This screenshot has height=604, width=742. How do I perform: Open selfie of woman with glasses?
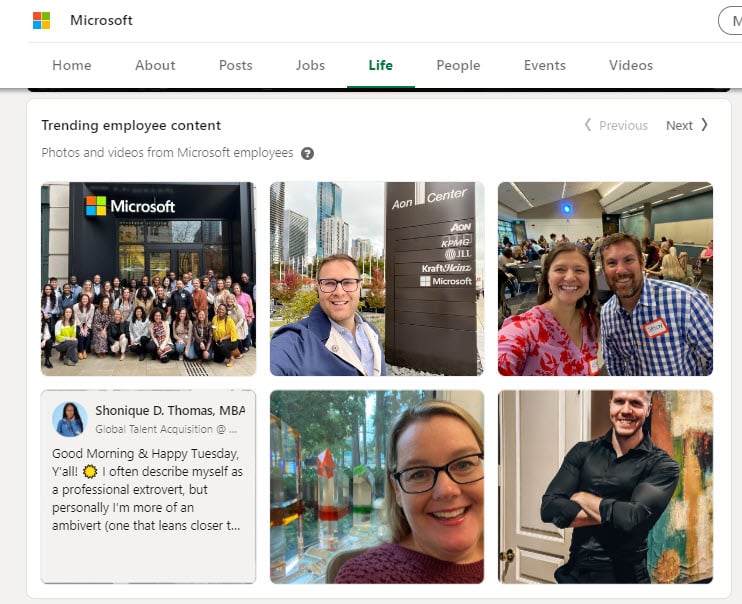pyautogui.click(x=377, y=487)
